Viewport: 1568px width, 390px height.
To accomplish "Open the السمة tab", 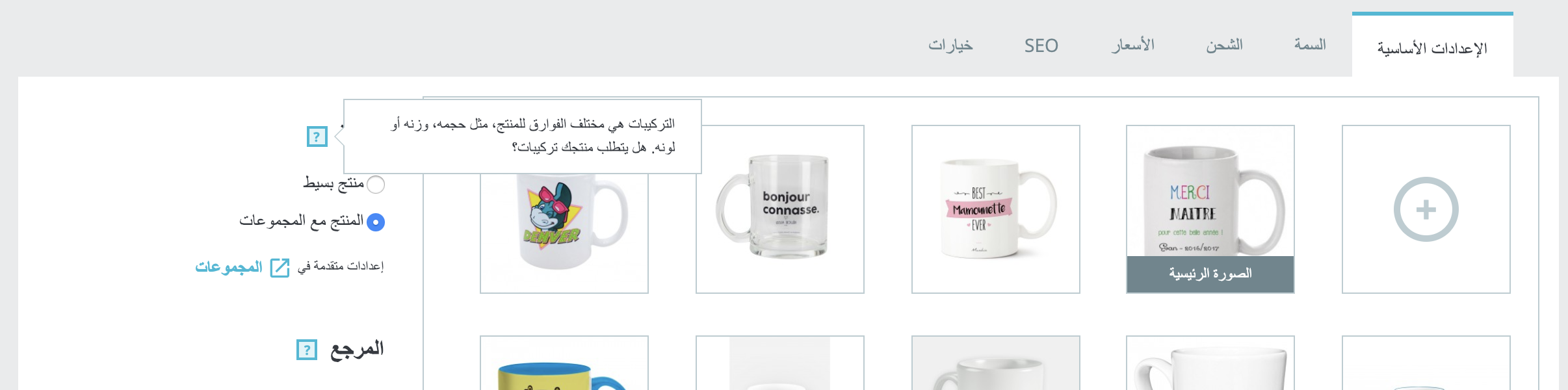I will [x=1310, y=45].
